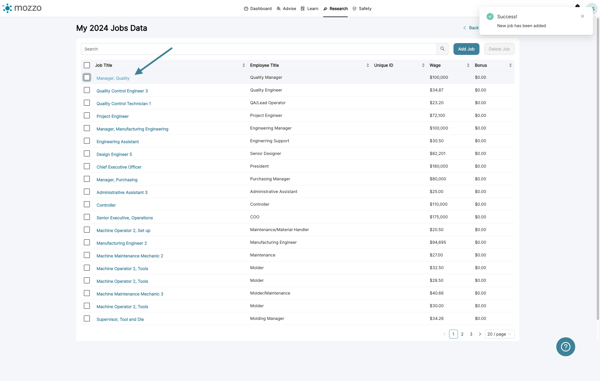Click into the Search input field
This screenshot has width=600, height=381.
coord(259,49)
